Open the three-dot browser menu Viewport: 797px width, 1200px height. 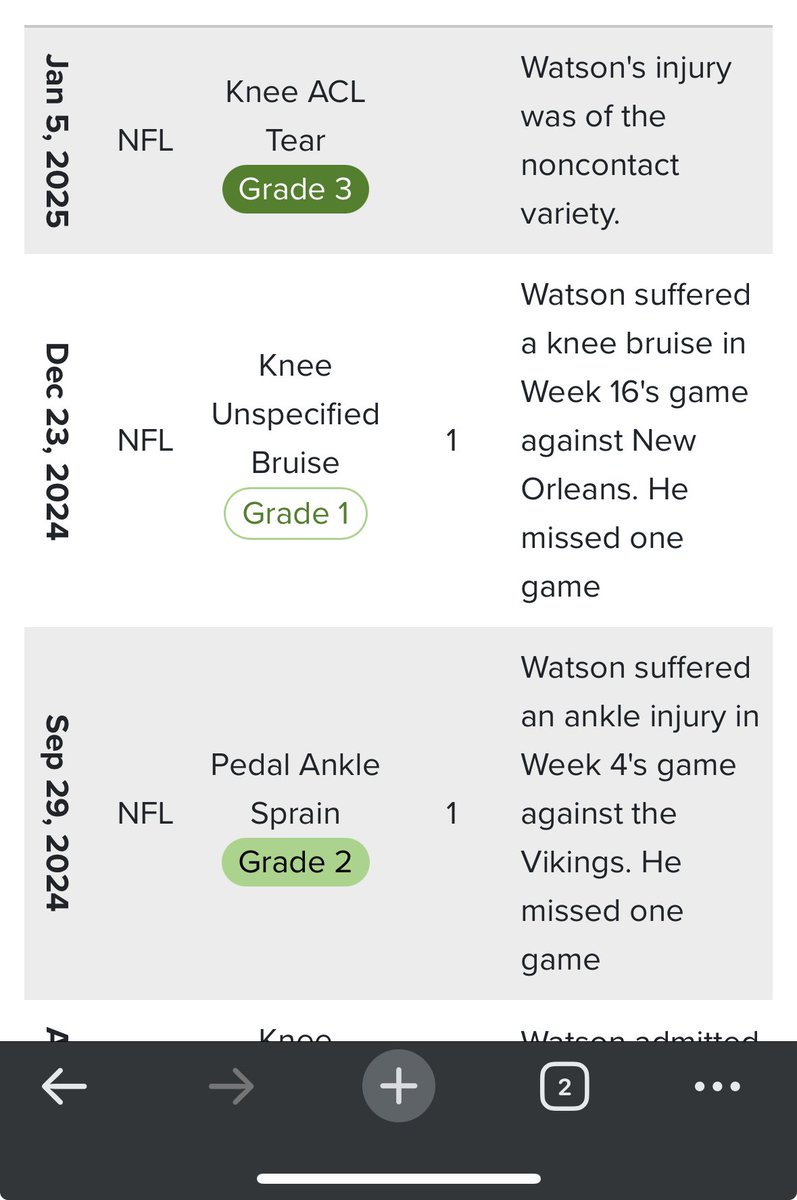[x=717, y=1086]
